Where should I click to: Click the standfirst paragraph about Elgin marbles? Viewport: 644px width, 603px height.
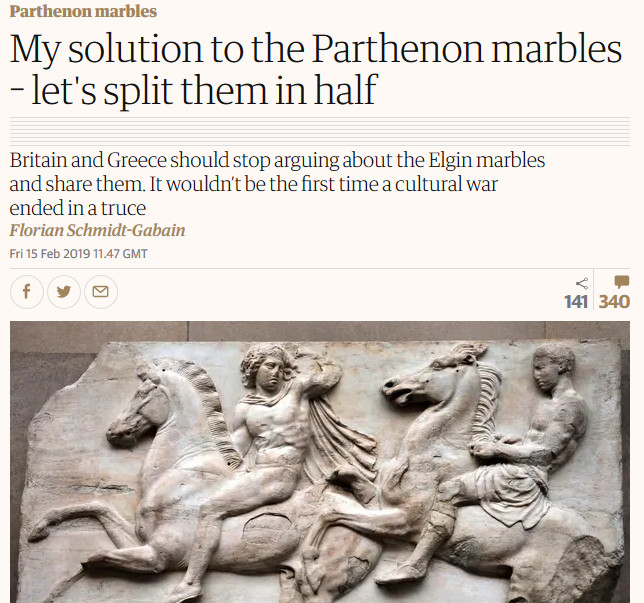[x=277, y=184]
